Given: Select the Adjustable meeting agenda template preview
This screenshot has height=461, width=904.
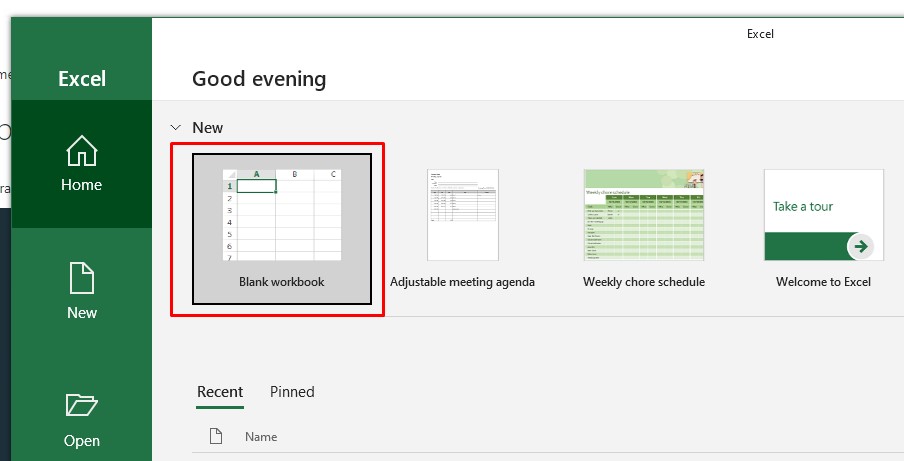Looking at the screenshot, I should [x=462, y=214].
